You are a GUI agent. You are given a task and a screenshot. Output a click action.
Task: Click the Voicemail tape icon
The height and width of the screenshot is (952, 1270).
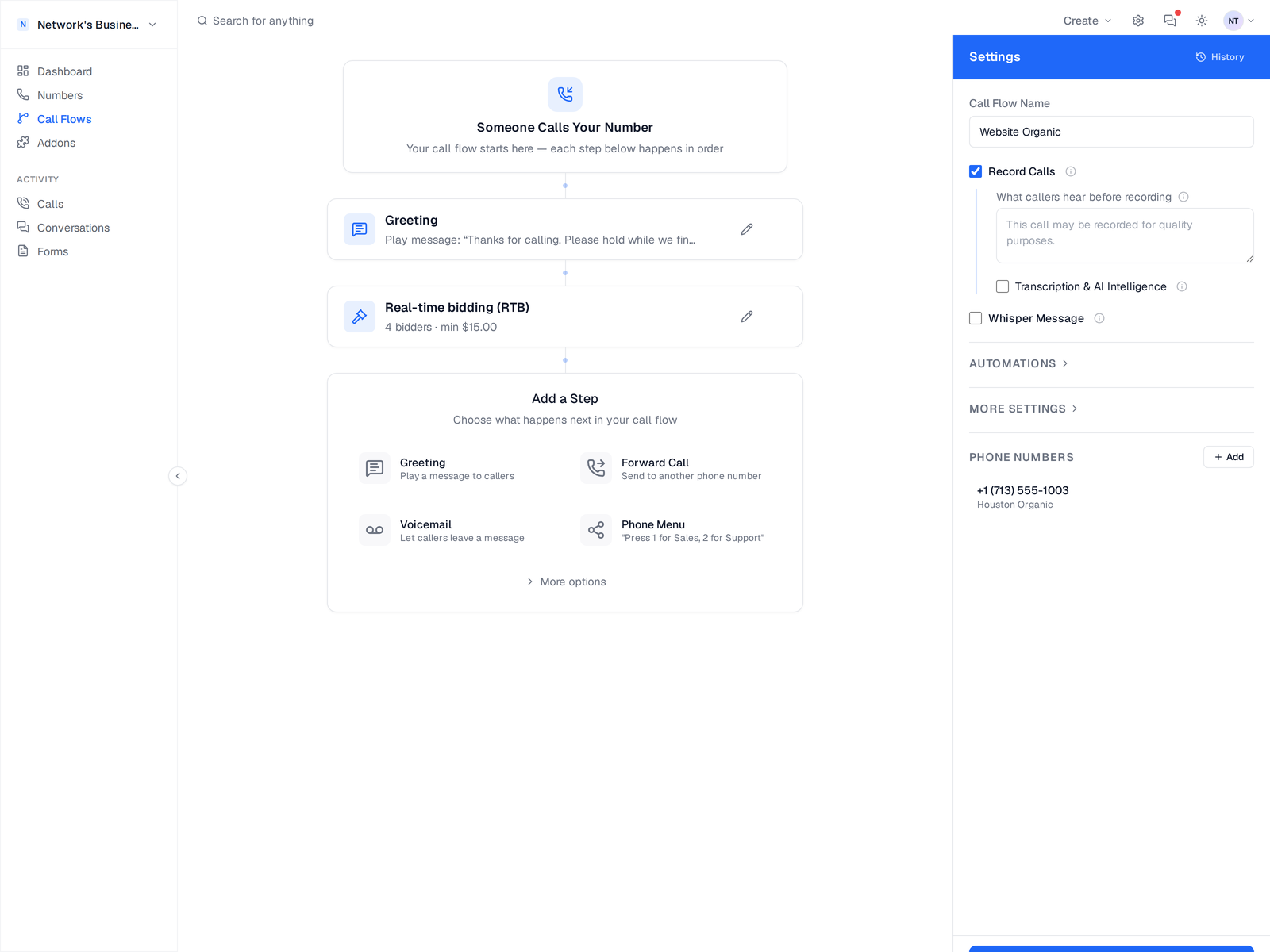[375, 530]
